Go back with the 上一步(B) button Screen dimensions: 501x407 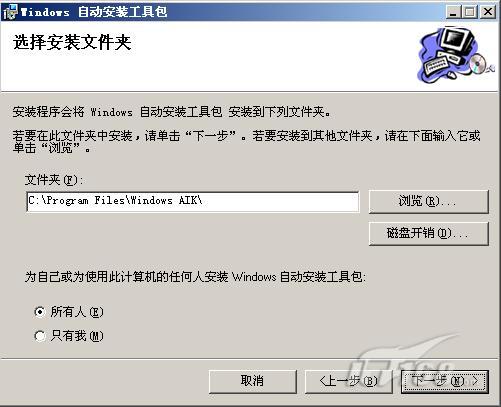(348, 381)
